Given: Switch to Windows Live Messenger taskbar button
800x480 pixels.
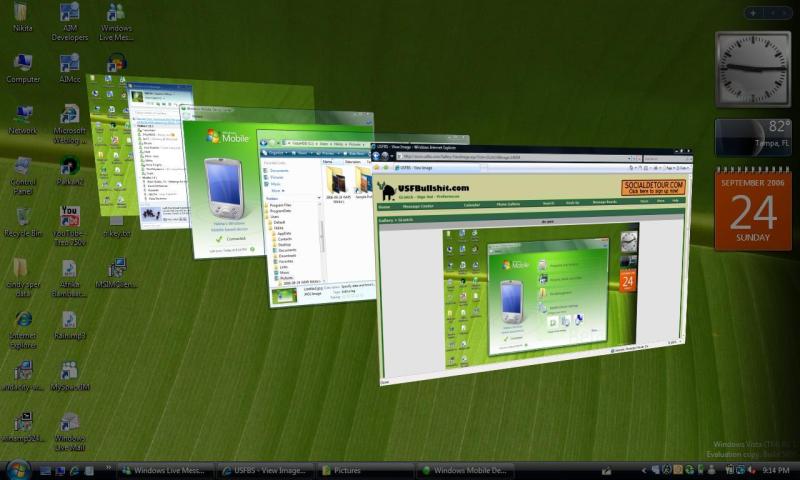Looking at the screenshot, I should [166, 470].
